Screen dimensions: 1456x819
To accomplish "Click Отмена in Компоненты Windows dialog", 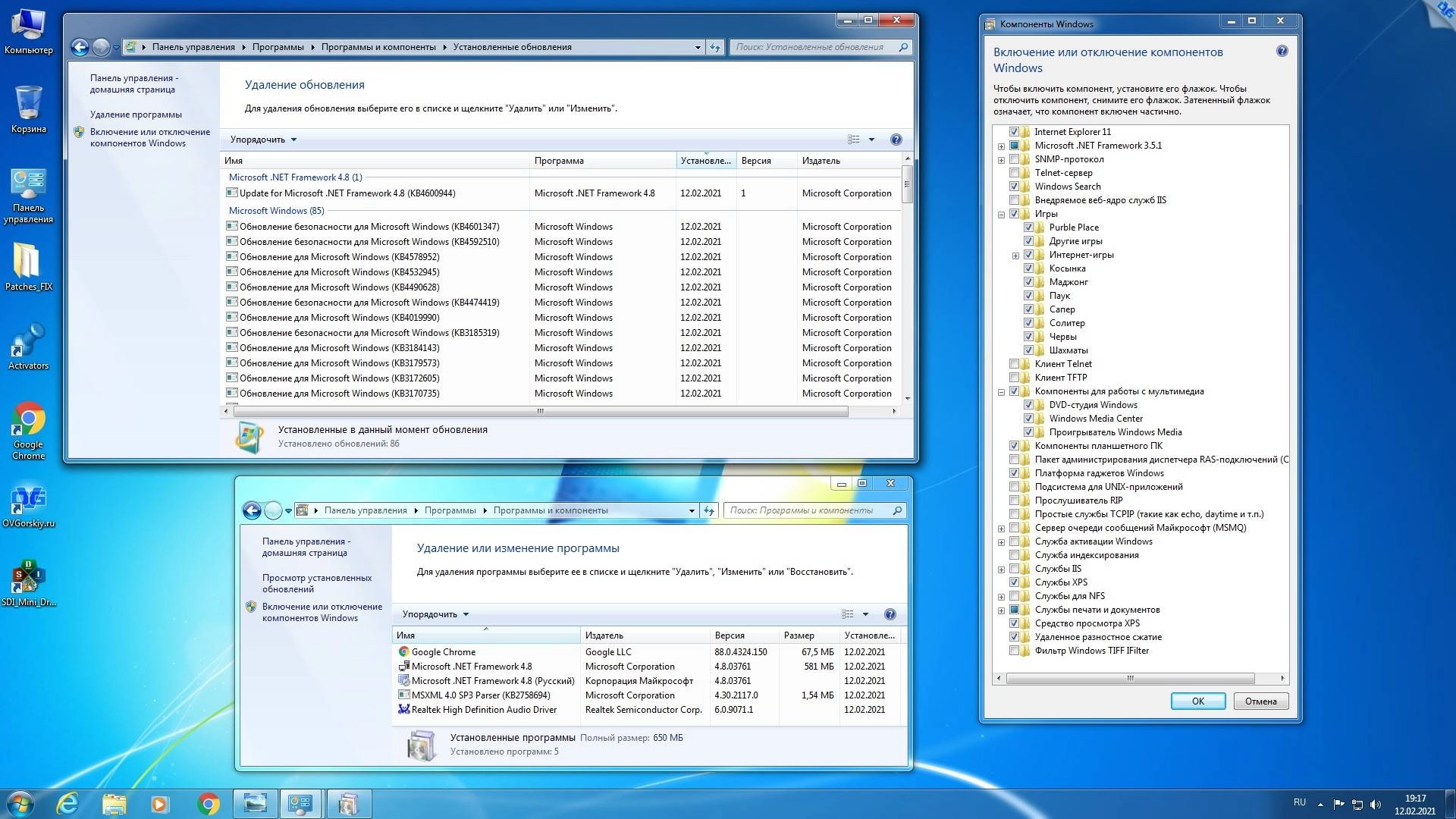I will pyautogui.click(x=1260, y=701).
